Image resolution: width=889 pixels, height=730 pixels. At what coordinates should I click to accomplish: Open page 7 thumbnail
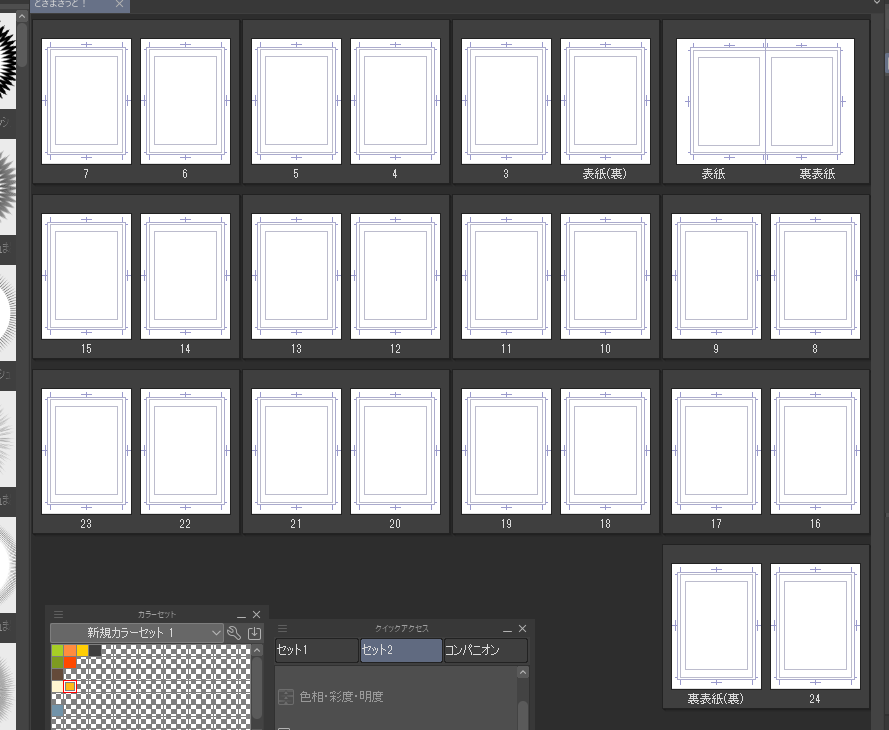(x=86, y=101)
